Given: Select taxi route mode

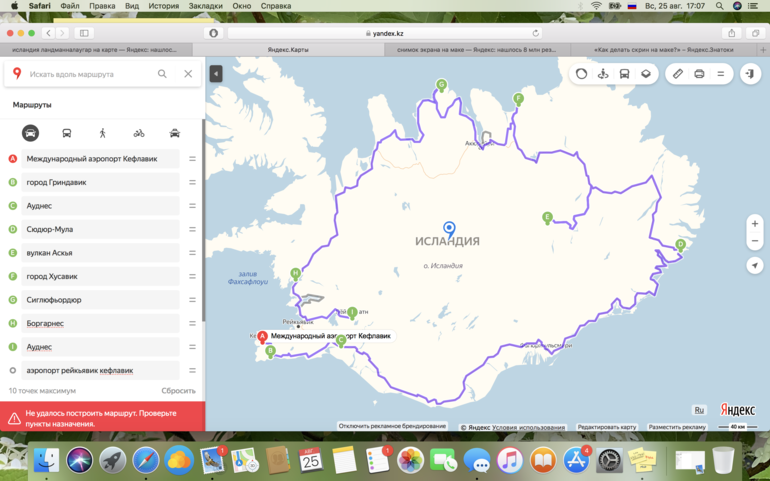Looking at the screenshot, I should pyautogui.click(x=175, y=133).
